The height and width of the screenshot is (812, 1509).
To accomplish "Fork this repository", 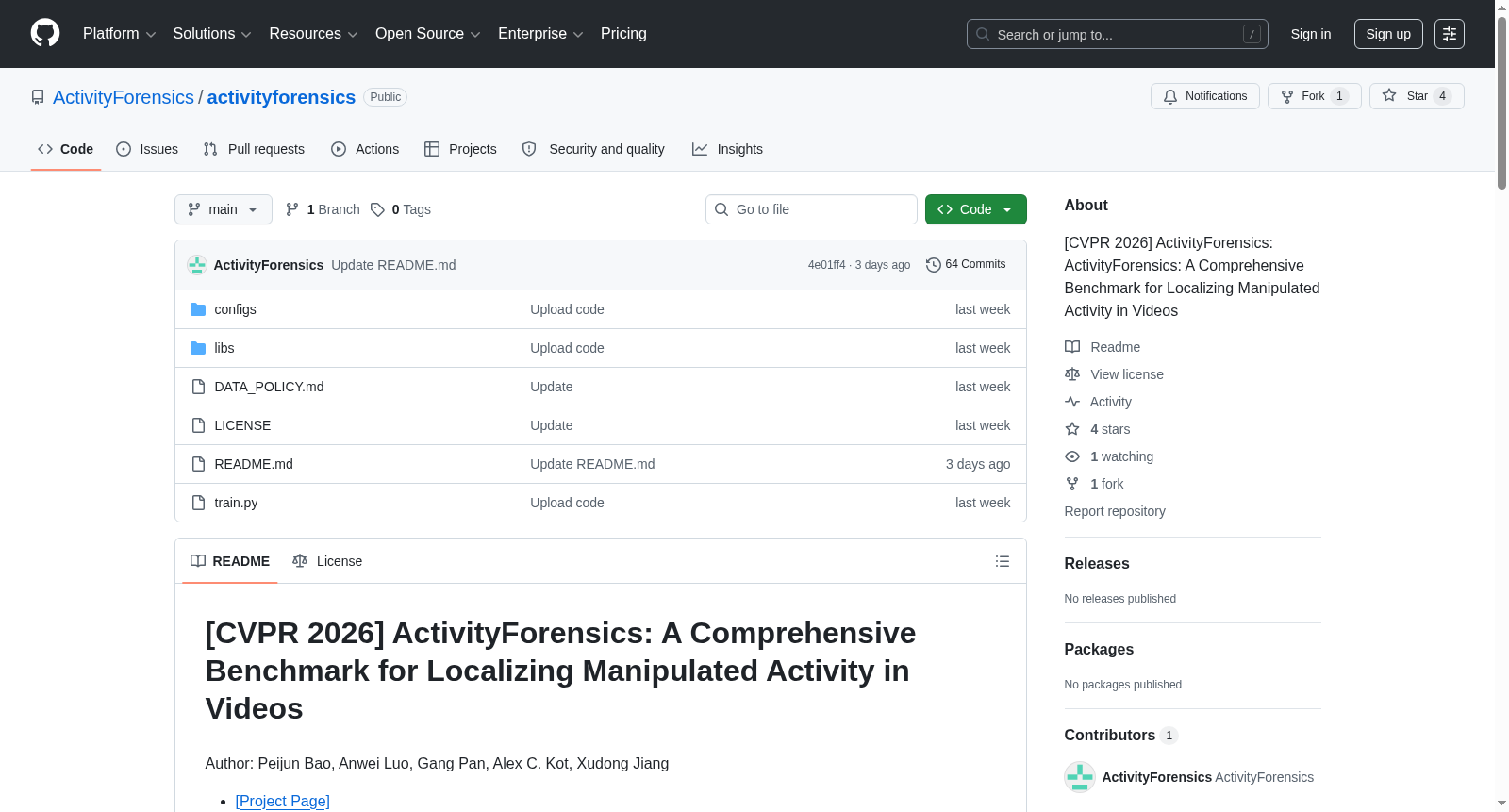I will (x=1315, y=96).
